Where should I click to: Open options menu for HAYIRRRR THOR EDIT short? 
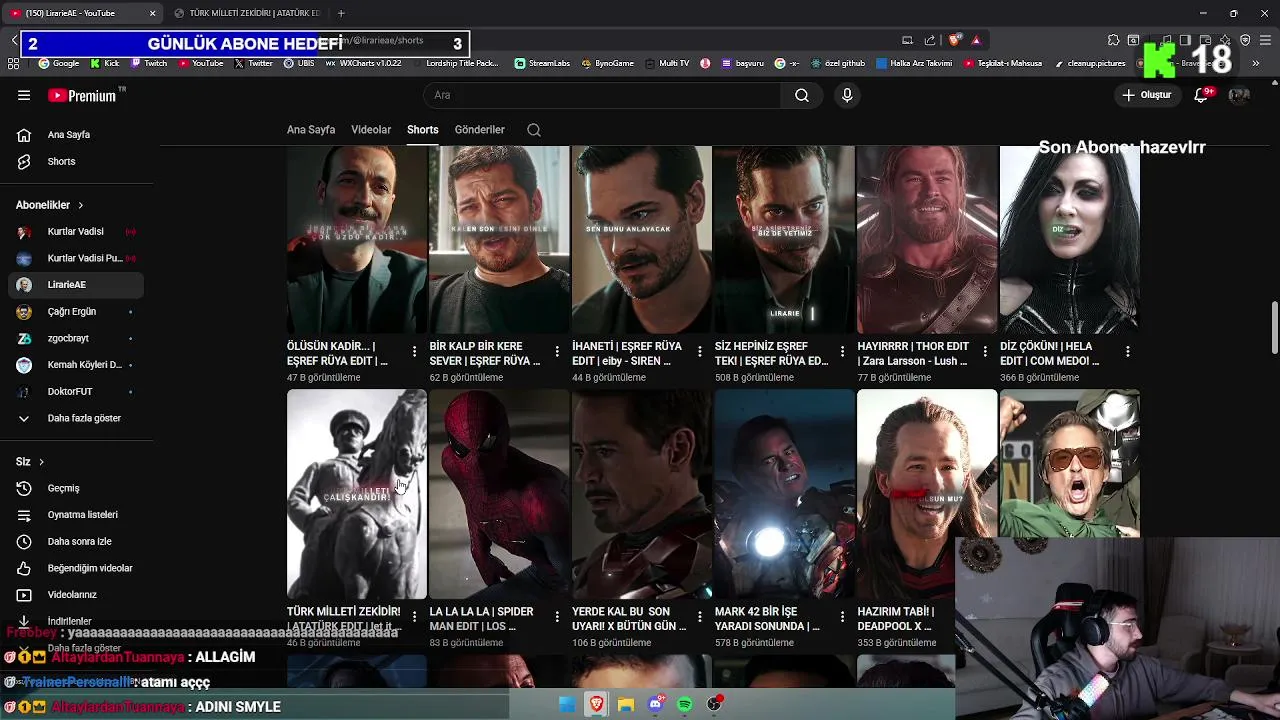click(x=985, y=352)
